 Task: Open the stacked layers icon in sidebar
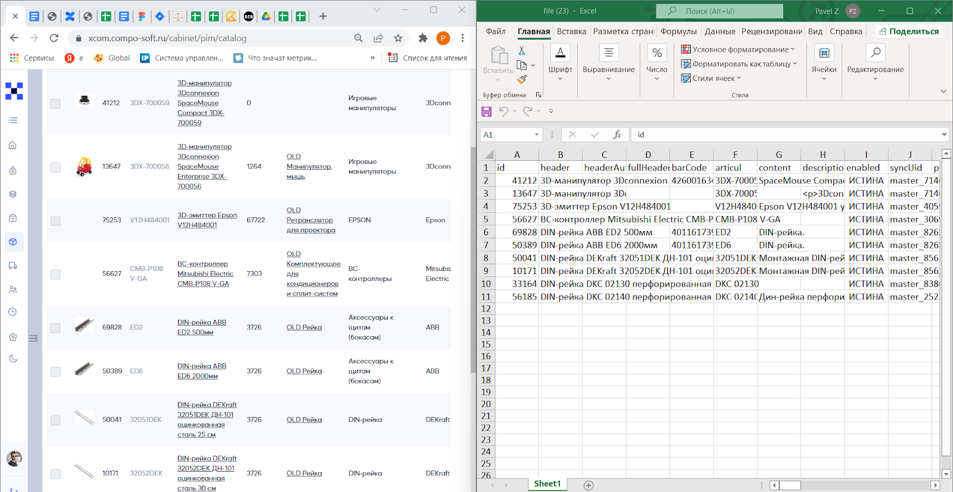click(x=13, y=194)
